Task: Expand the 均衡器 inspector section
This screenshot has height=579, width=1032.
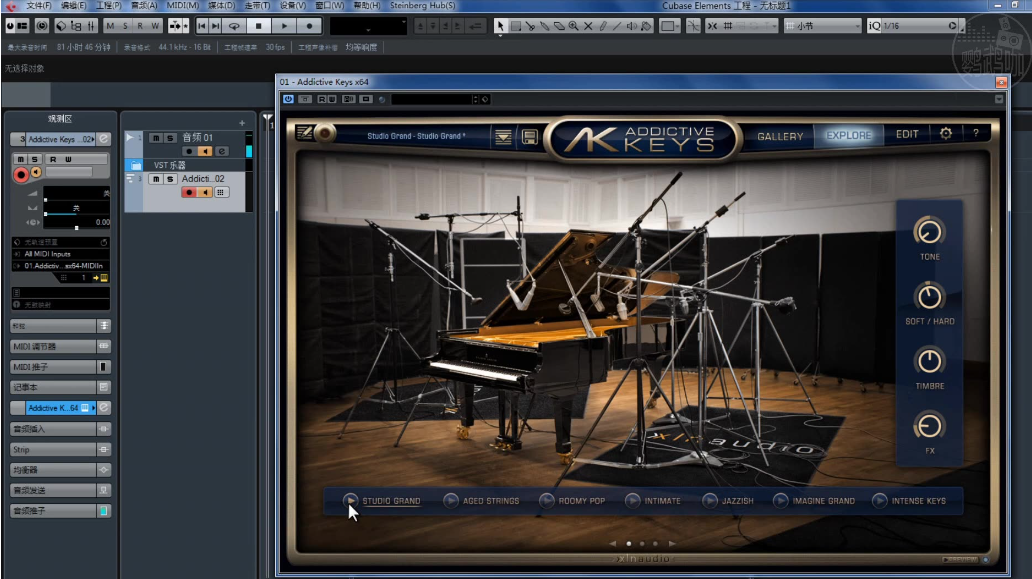Action: point(60,470)
